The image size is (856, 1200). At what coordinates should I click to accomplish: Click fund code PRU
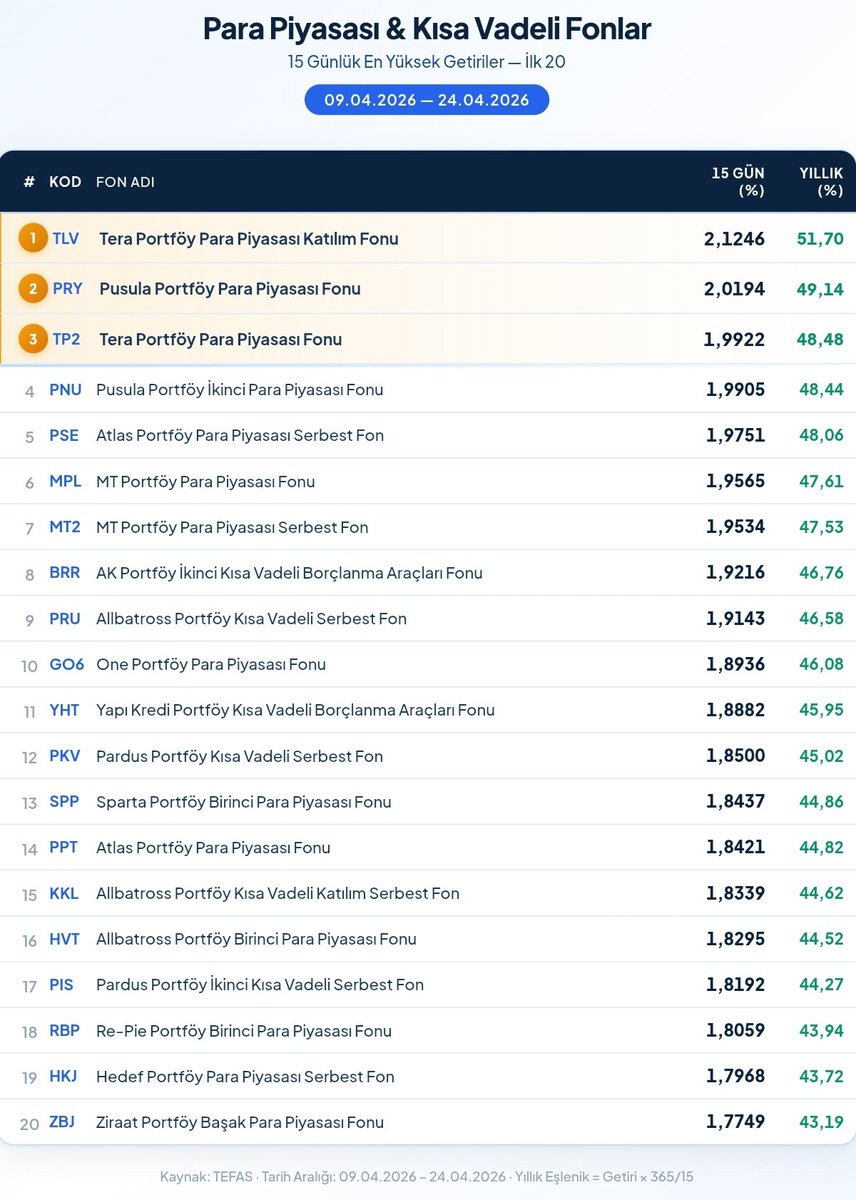click(65, 619)
